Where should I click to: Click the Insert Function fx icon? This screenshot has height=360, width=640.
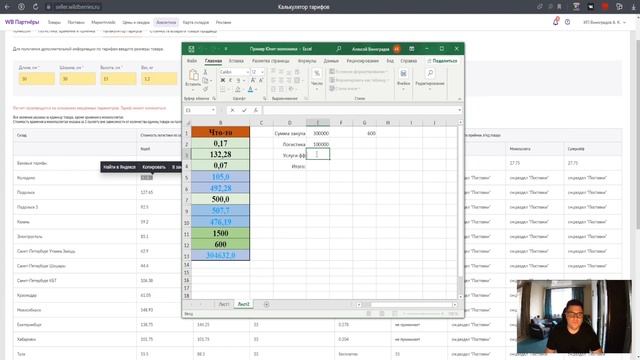pos(256,110)
